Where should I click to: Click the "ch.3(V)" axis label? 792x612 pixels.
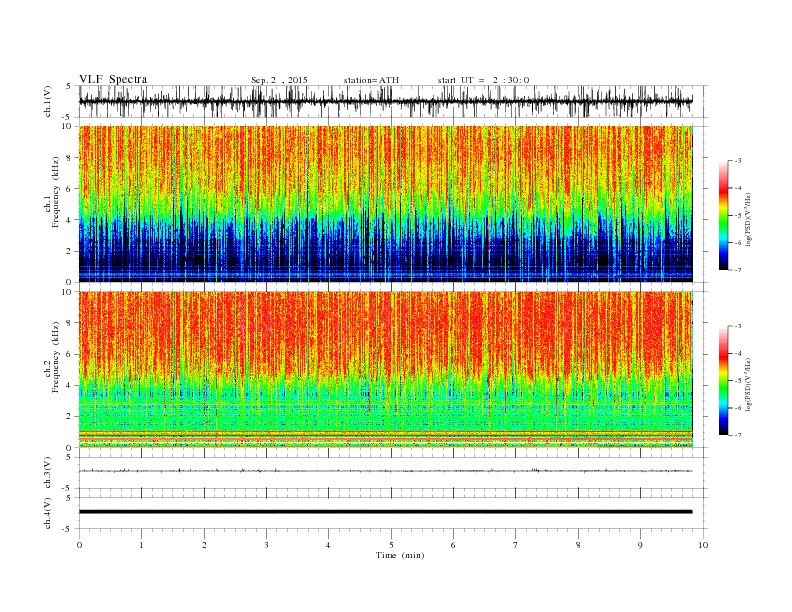coord(48,473)
